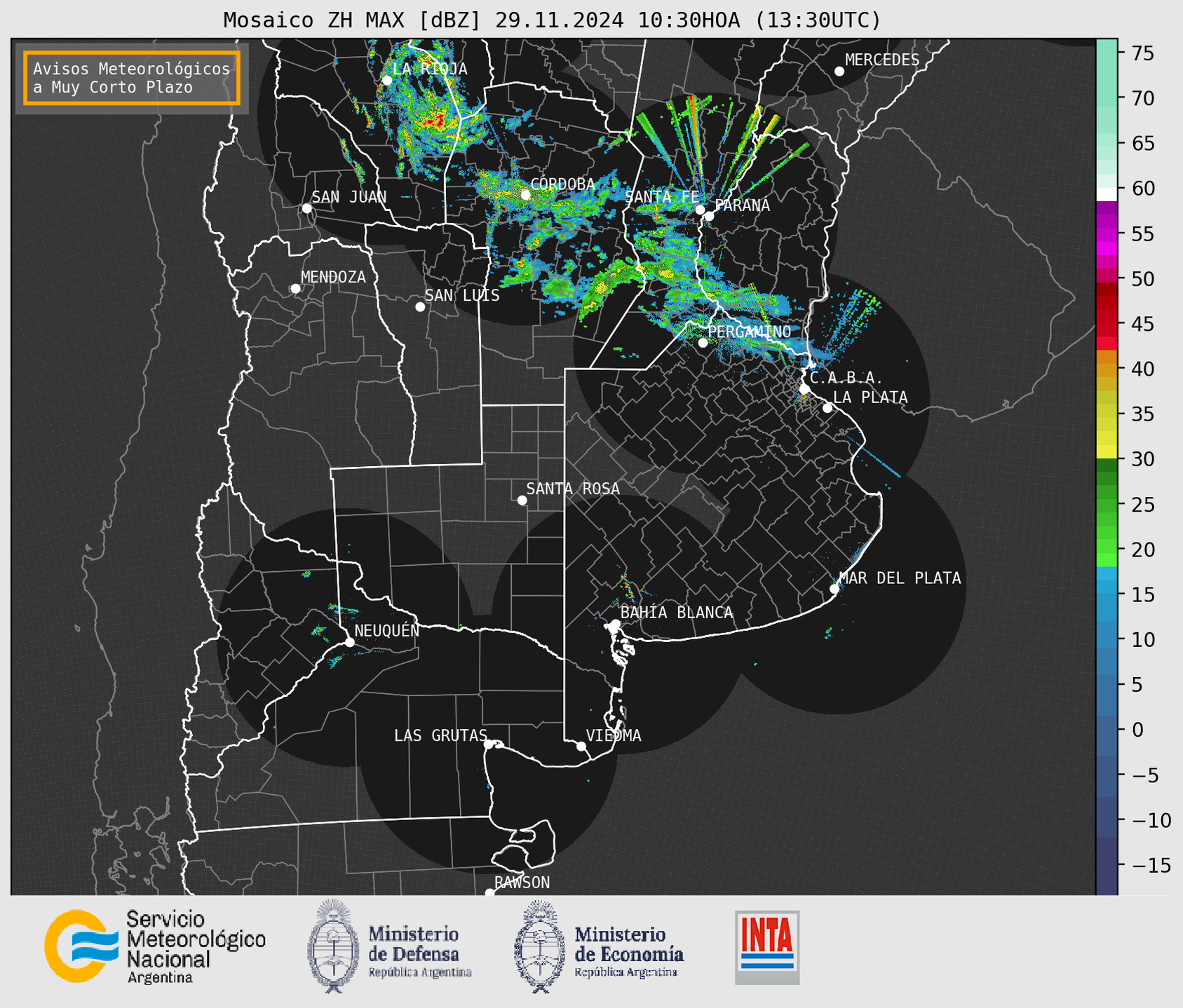The width and height of the screenshot is (1183, 1008).
Task: Click the 10 dBZ blue color band
Action: coord(1107,639)
